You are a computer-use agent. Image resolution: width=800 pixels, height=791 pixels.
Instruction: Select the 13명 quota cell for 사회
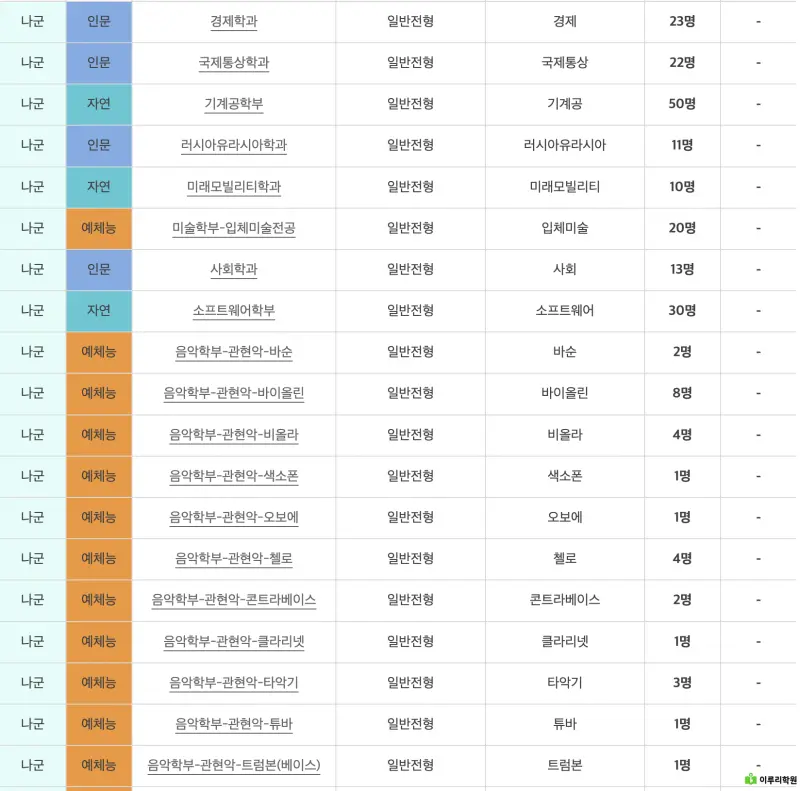(682, 269)
